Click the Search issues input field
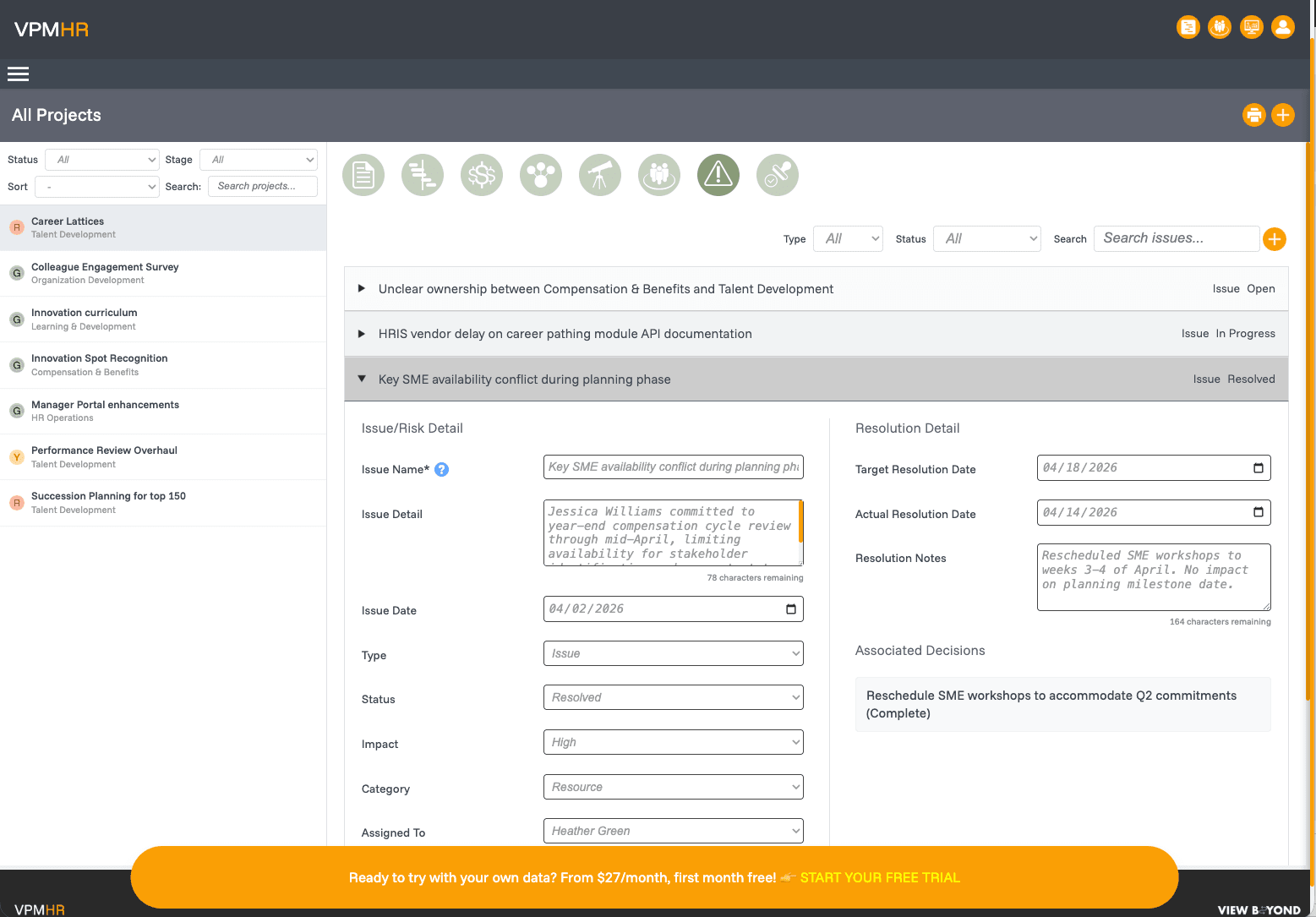 pyautogui.click(x=1176, y=238)
